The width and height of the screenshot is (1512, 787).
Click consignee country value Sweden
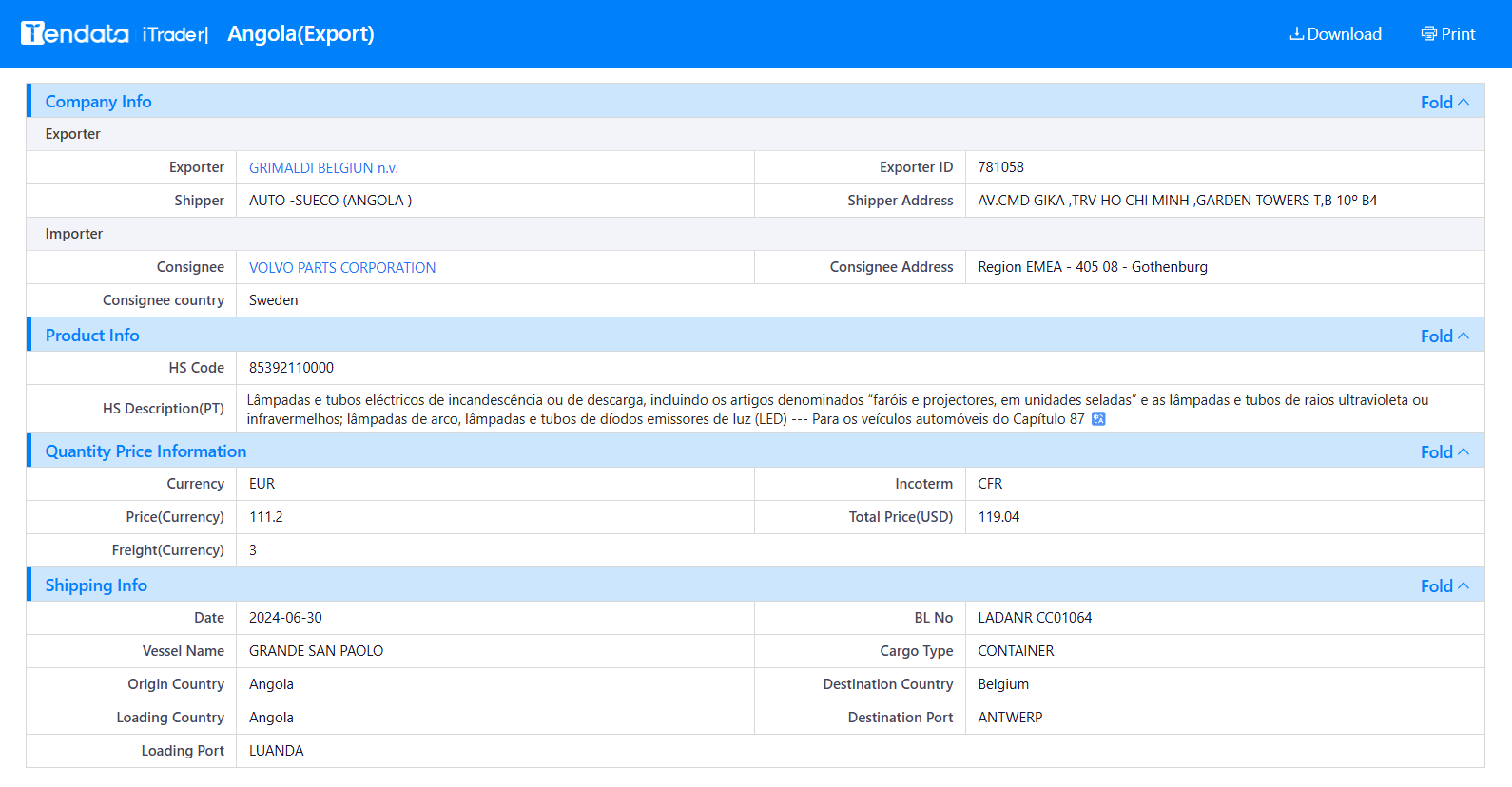[x=273, y=300]
